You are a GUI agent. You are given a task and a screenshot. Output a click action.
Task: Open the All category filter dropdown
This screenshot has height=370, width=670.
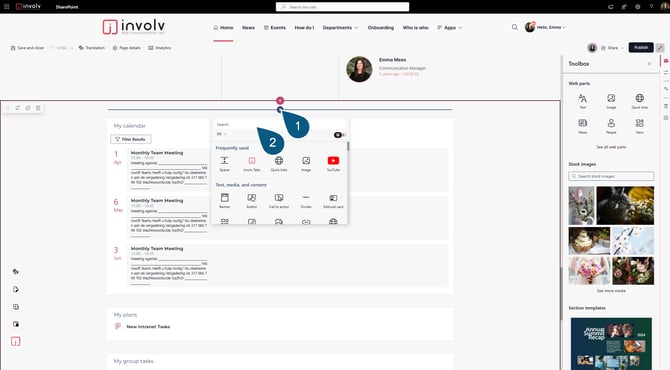pos(221,134)
